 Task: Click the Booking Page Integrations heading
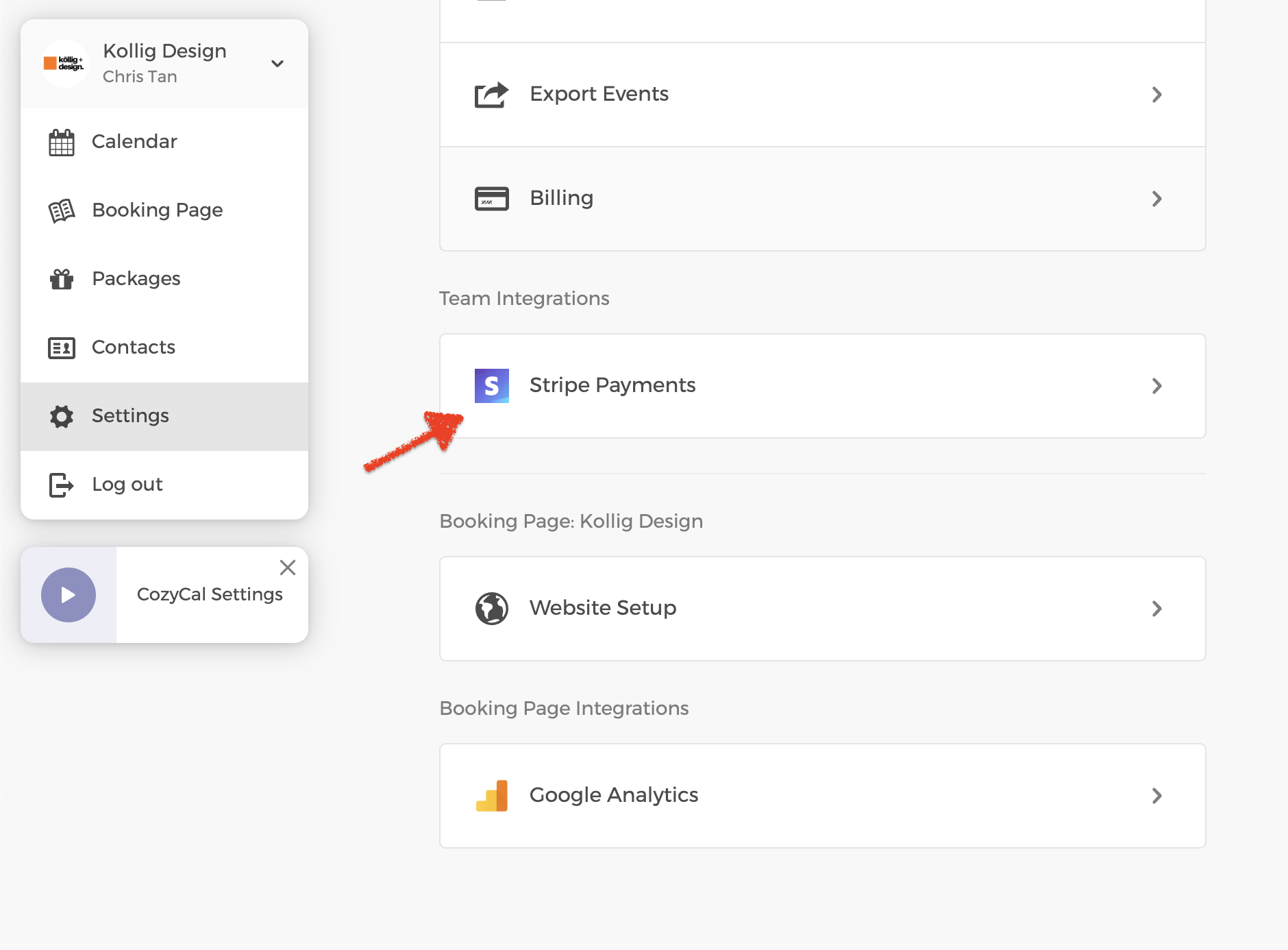pos(564,709)
